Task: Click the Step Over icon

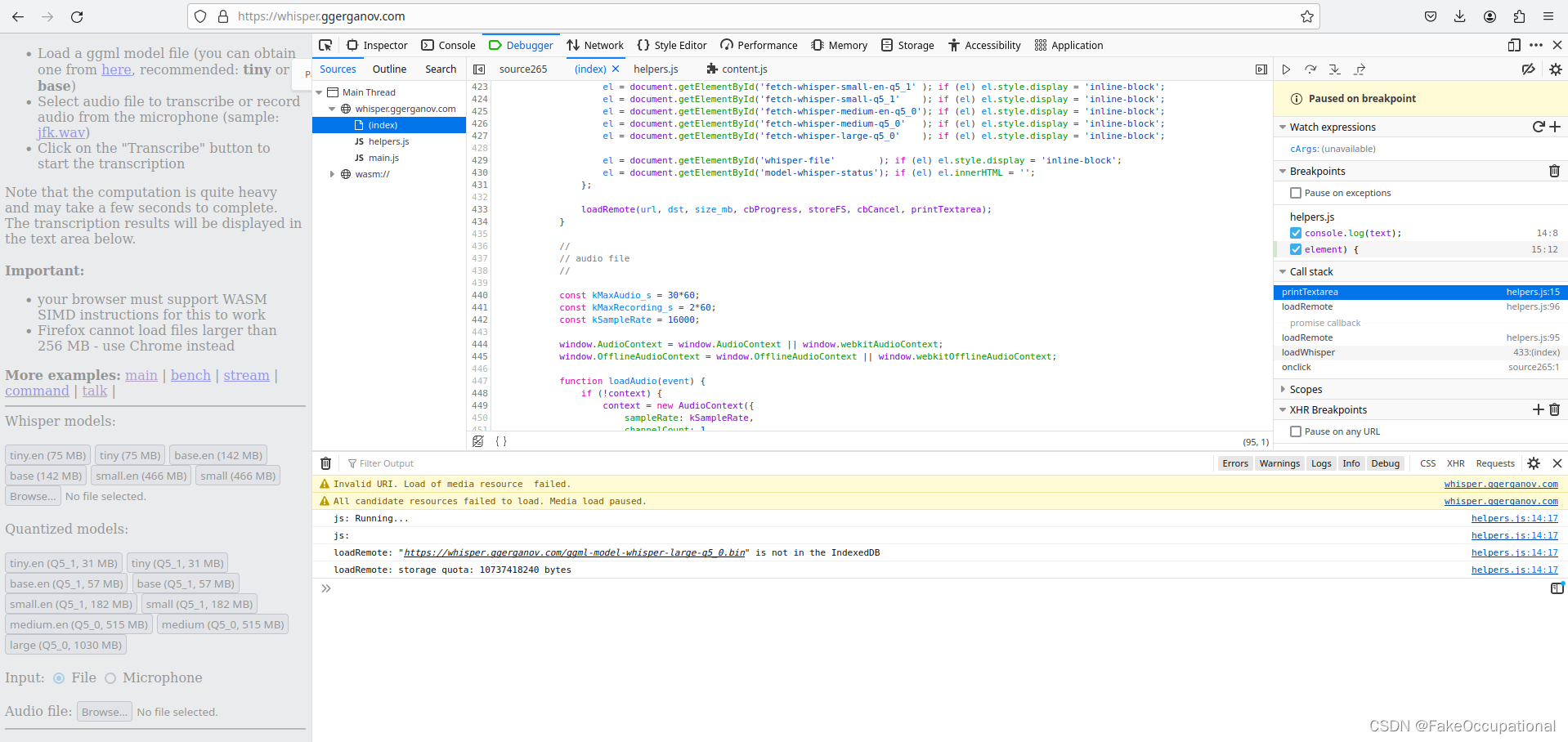Action: pyautogui.click(x=1310, y=69)
